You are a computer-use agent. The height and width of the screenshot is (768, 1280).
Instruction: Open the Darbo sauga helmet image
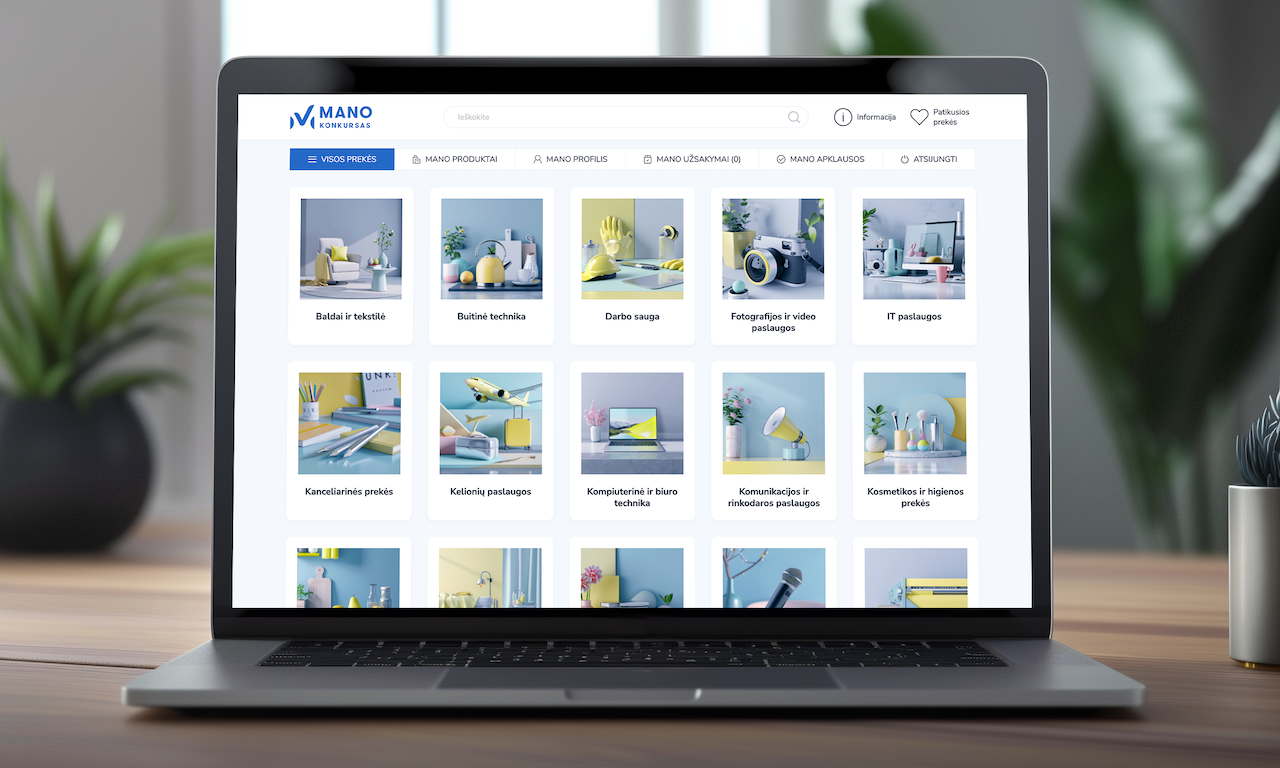632,249
